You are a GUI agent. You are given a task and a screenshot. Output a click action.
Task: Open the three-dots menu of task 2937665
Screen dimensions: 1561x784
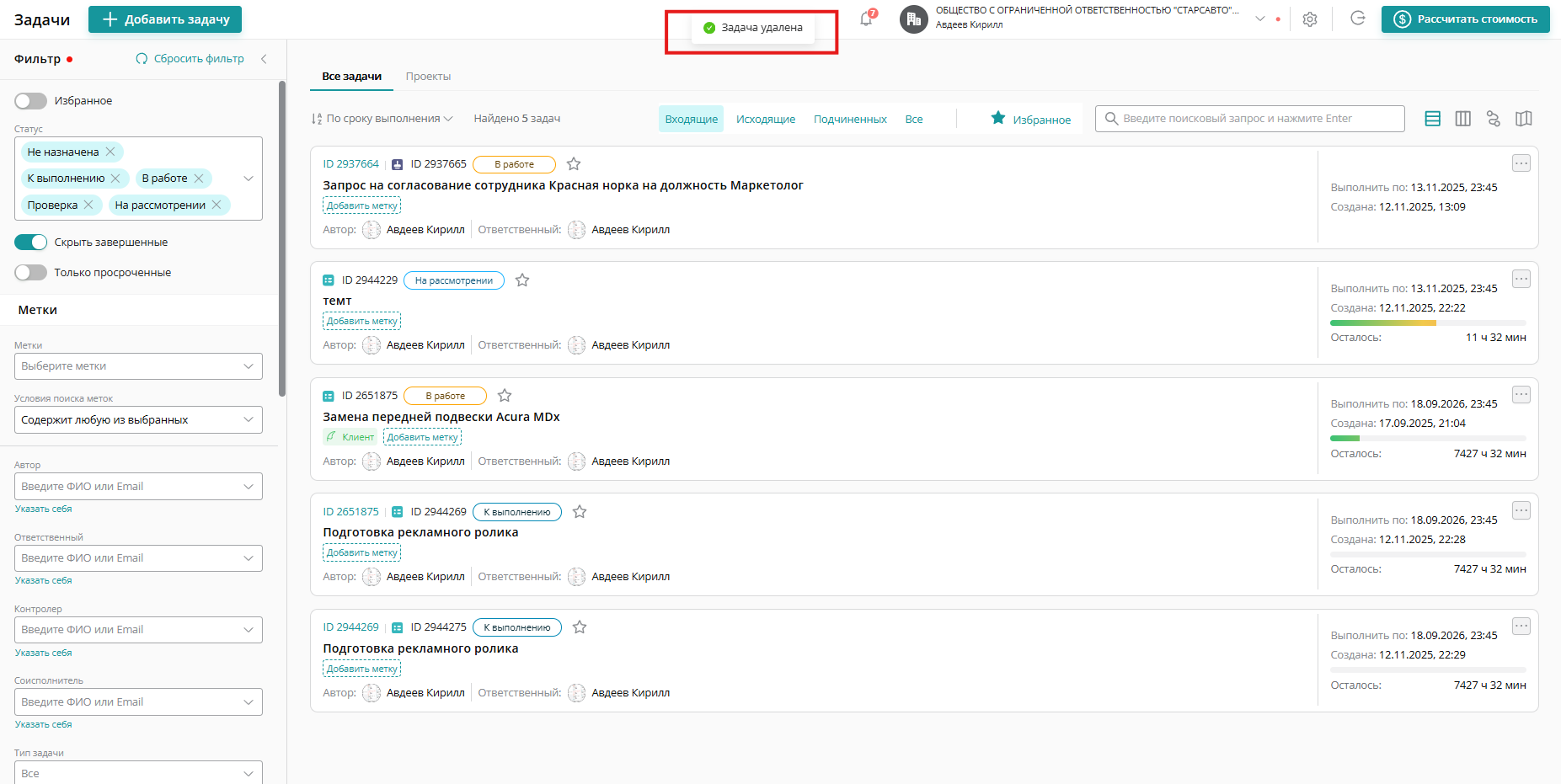pyautogui.click(x=1521, y=163)
